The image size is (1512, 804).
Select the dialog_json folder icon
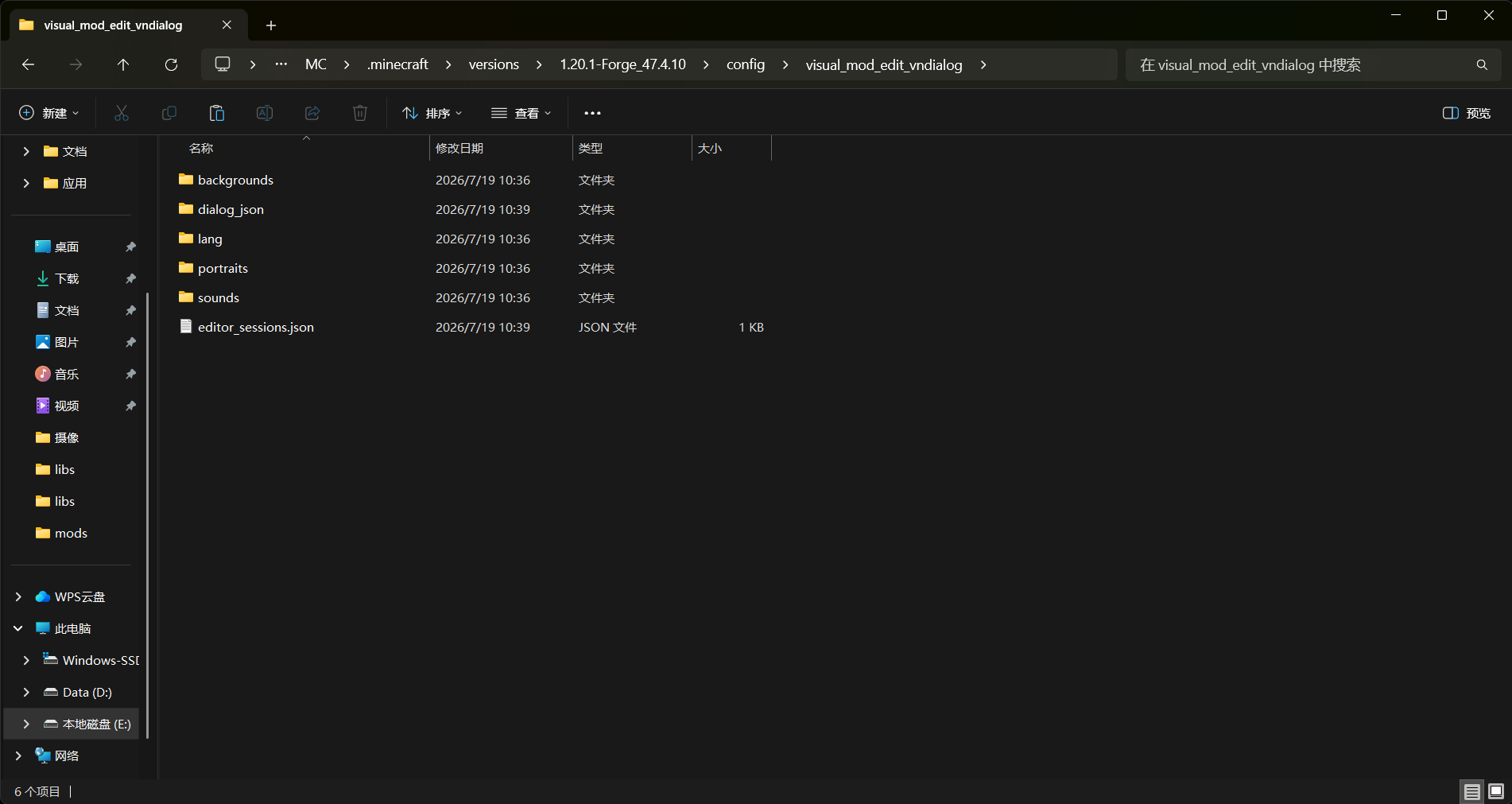coord(186,208)
